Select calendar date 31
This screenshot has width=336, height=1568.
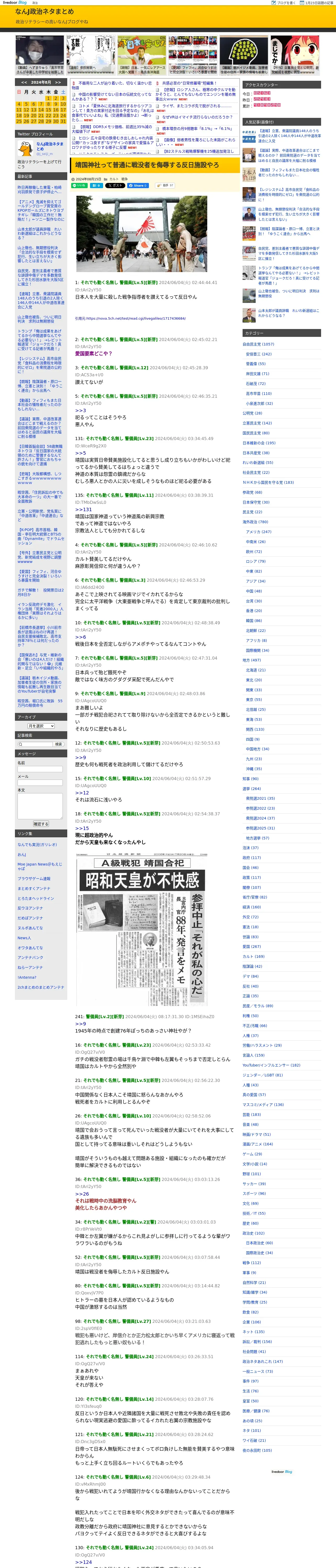point(63,121)
